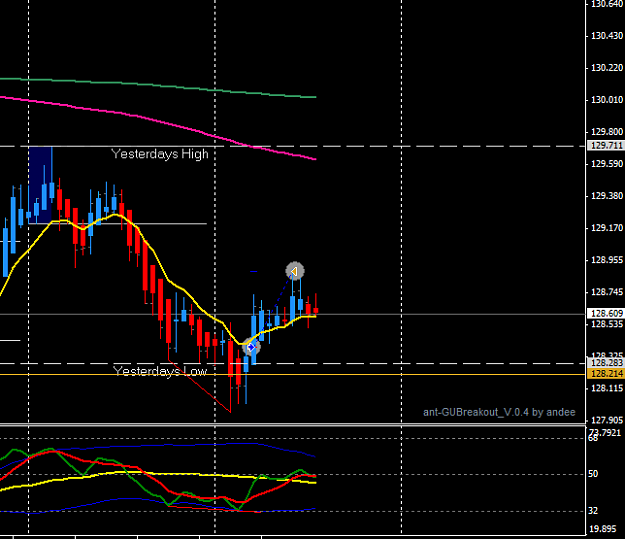
Task: Click the 'Yesterdays Low' line label
Action: (x=160, y=371)
